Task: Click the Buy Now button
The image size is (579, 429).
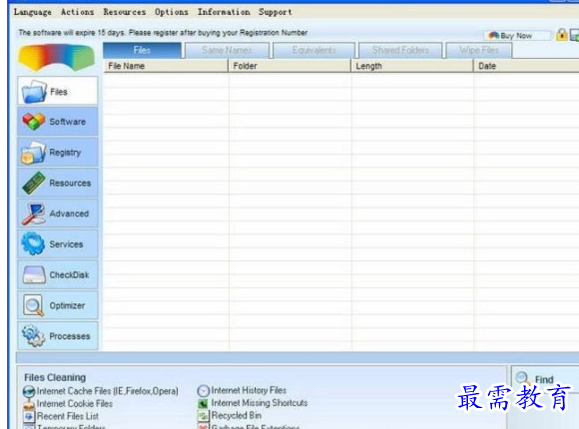Action: [x=516, y=35]
